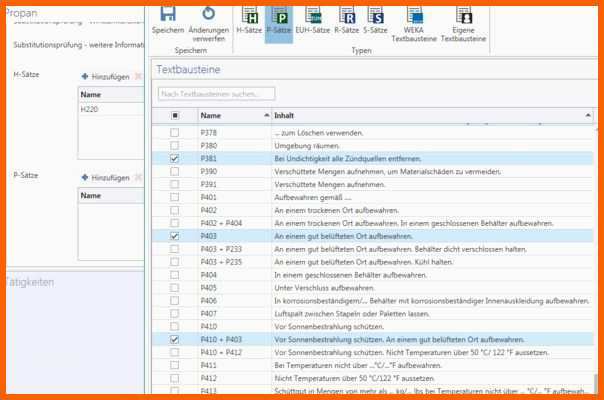
Task: Click Hinzufügen next to H-Sätze
Action: [x=106, y=76]
